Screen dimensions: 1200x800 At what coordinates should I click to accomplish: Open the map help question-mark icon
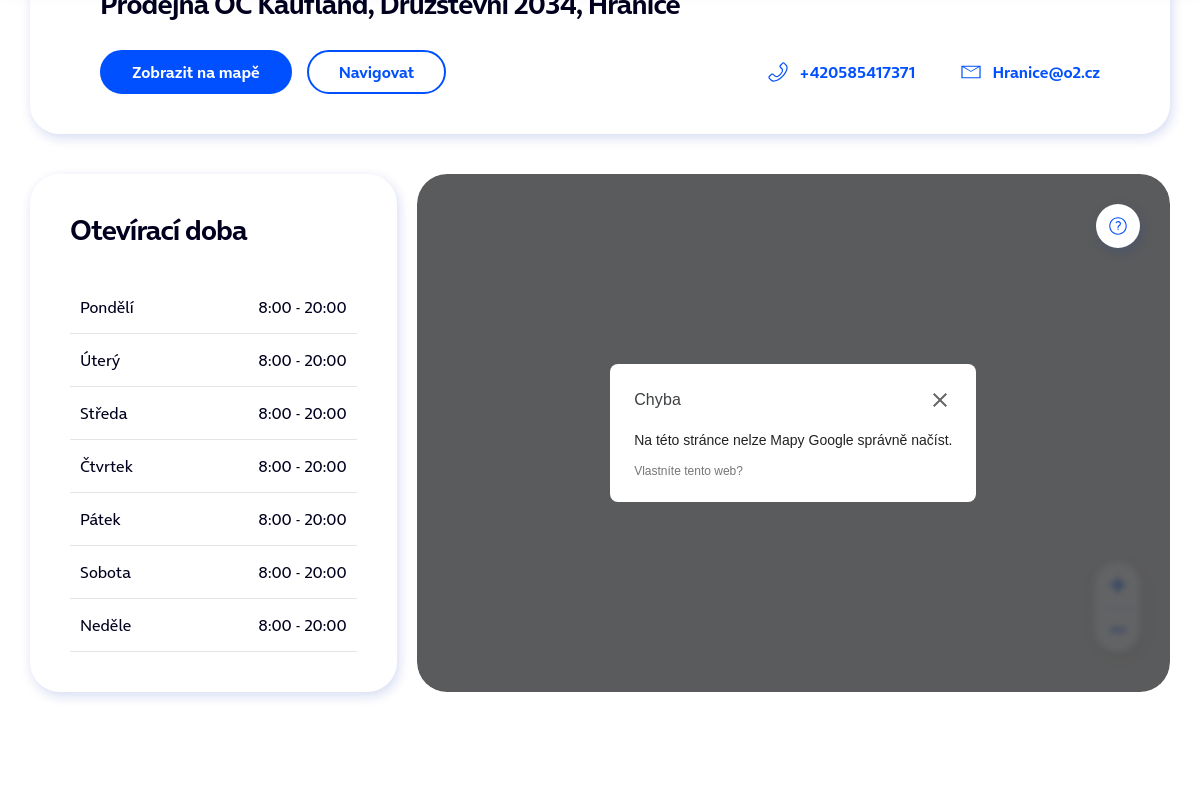[x=1118, y=226]
